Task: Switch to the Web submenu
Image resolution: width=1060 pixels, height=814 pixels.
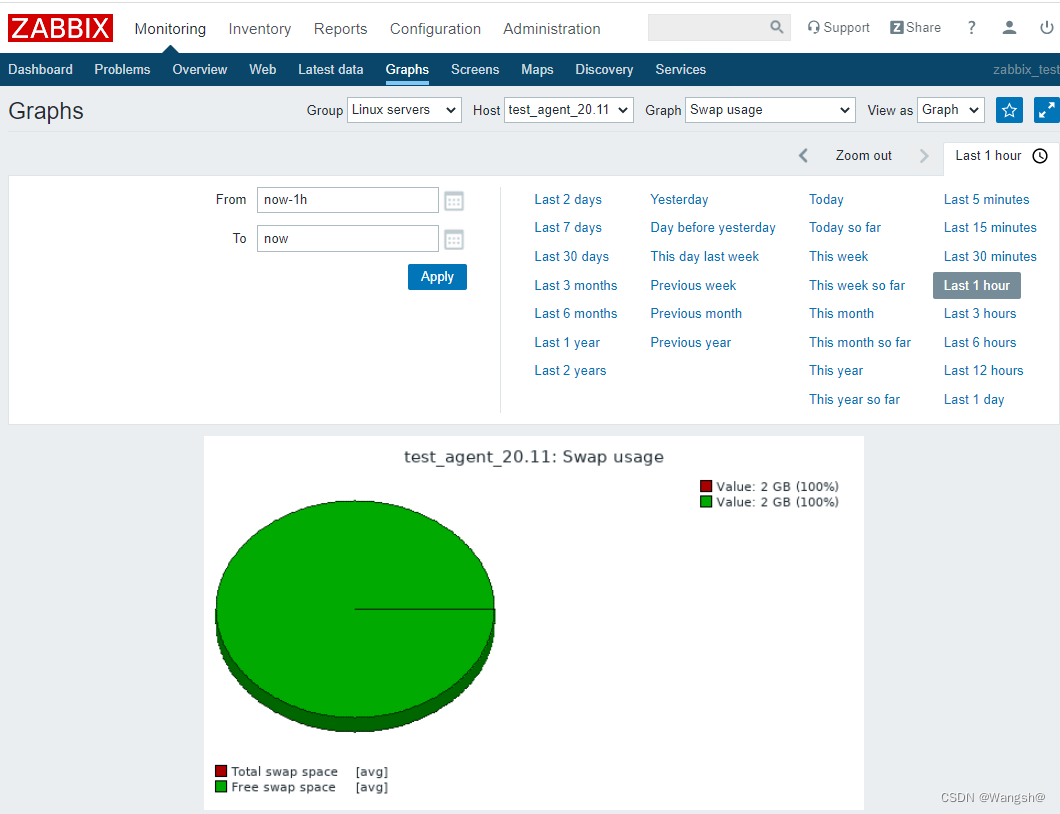Action: pyautogui.click(x=262, y=70)
